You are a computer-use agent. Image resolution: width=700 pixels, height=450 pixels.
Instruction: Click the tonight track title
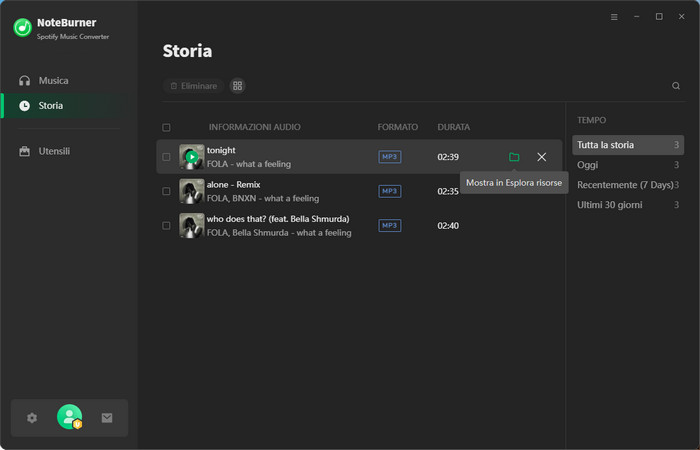coord(221,150)
